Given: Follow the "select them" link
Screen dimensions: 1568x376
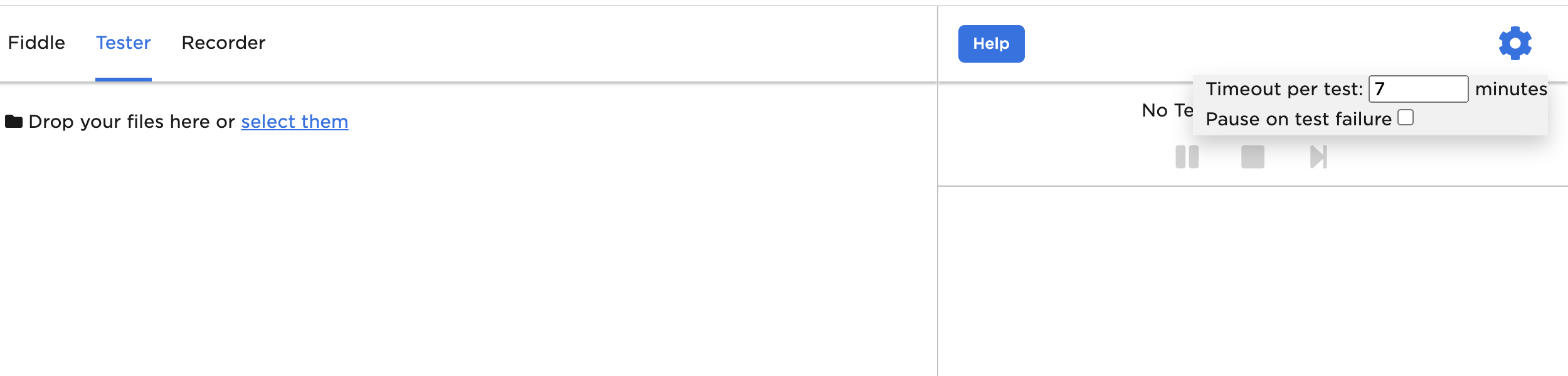Looking at the screenshot, I should tap(294, 122).
